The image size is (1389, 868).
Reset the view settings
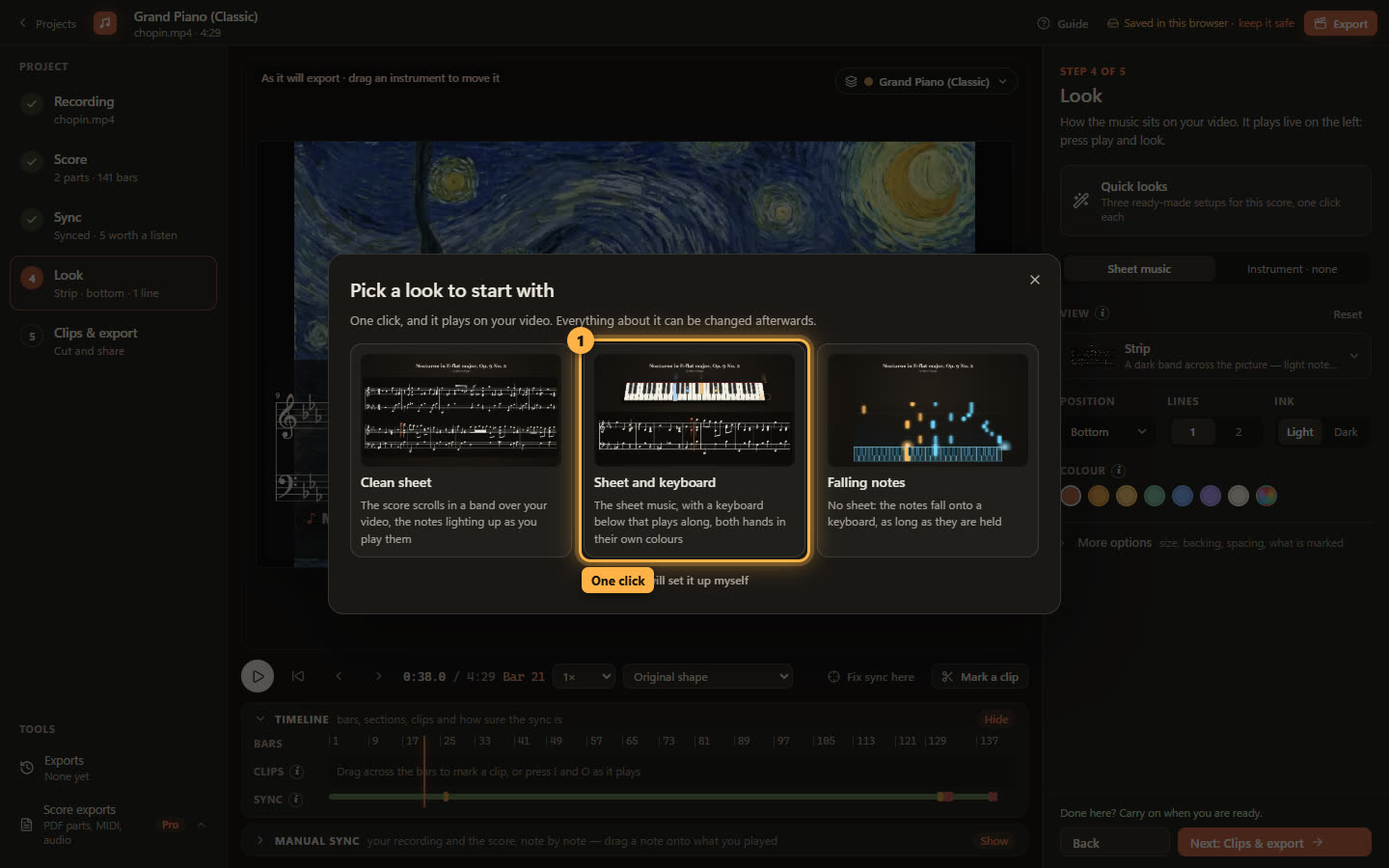1348,314
